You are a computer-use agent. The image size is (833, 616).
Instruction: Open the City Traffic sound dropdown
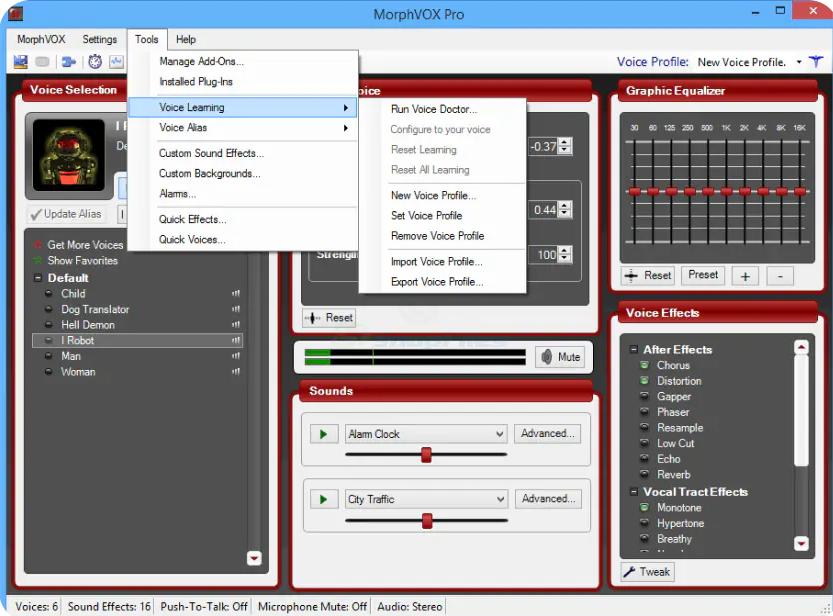(x=500, y=500)
